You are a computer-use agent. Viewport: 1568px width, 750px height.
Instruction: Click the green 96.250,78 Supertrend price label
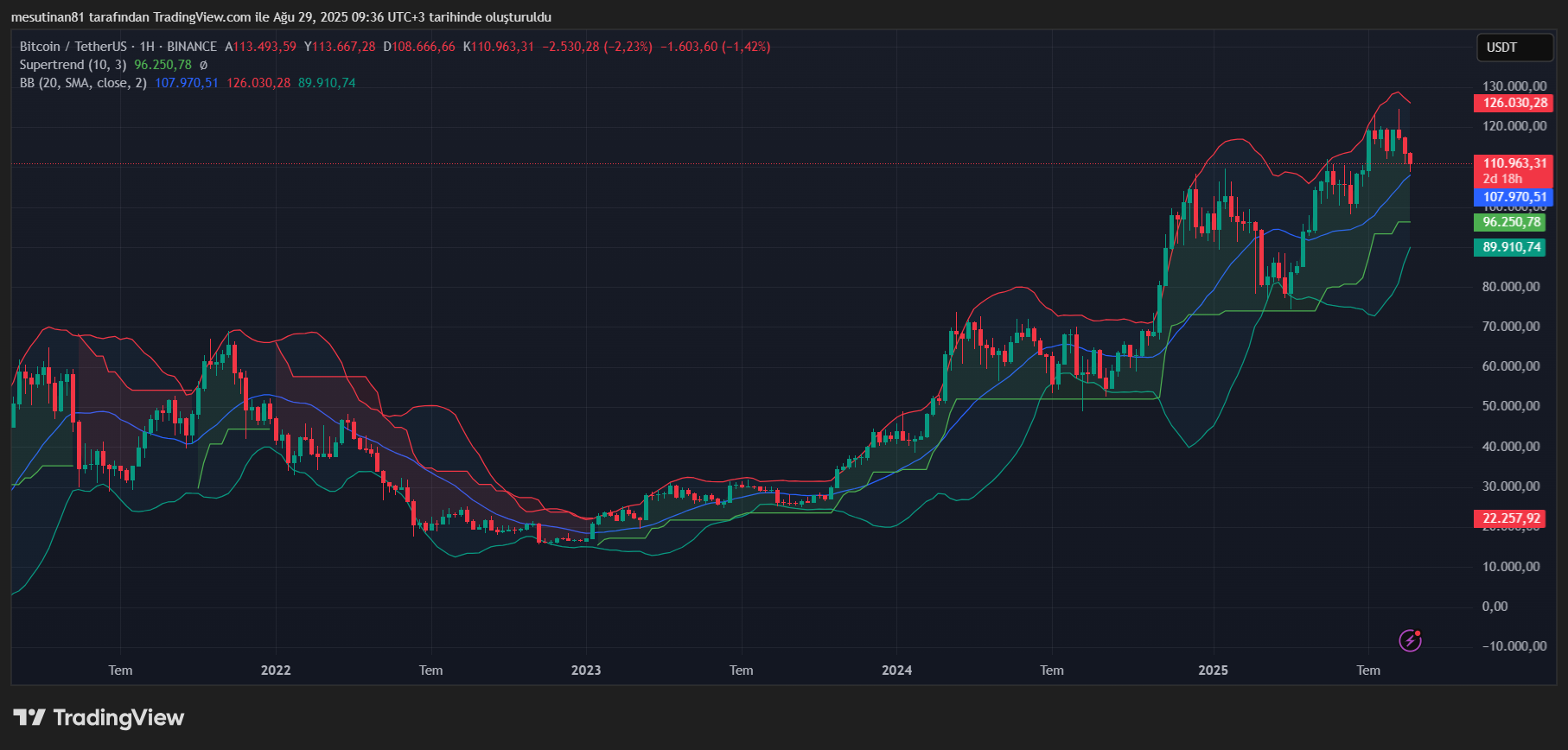click(1511, 222)
